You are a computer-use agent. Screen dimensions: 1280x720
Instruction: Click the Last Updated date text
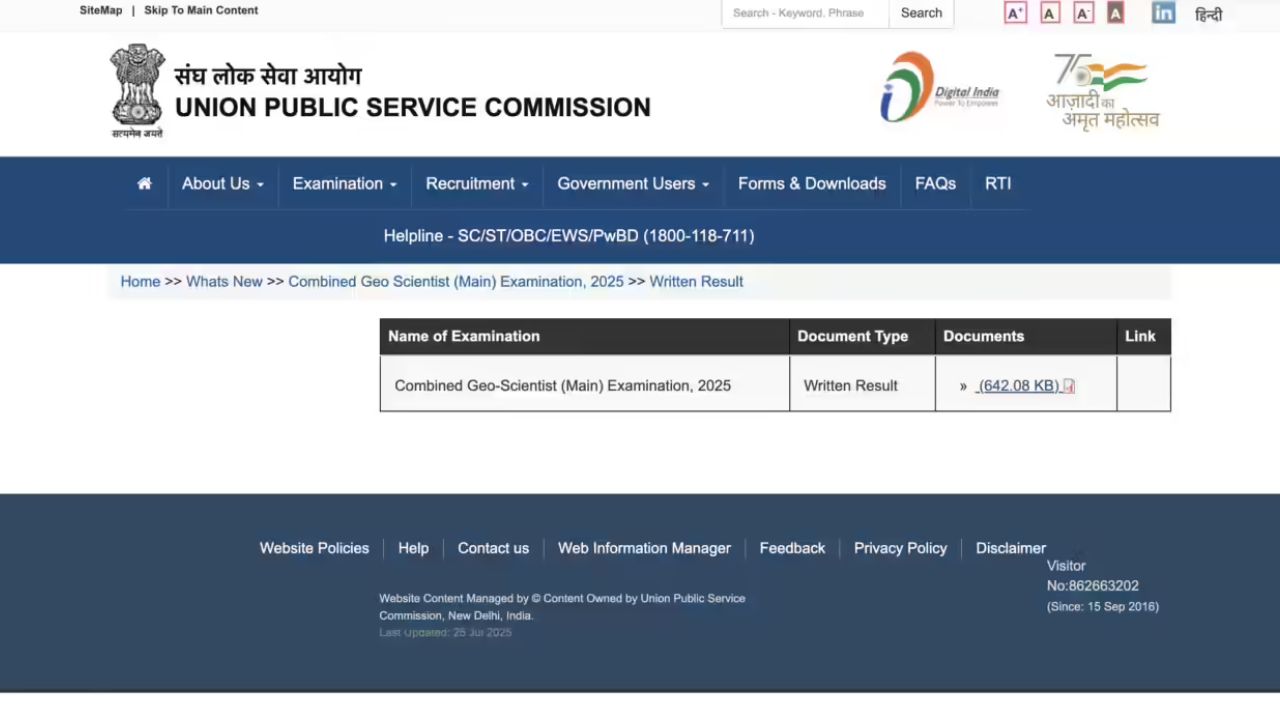coord(445,633)
